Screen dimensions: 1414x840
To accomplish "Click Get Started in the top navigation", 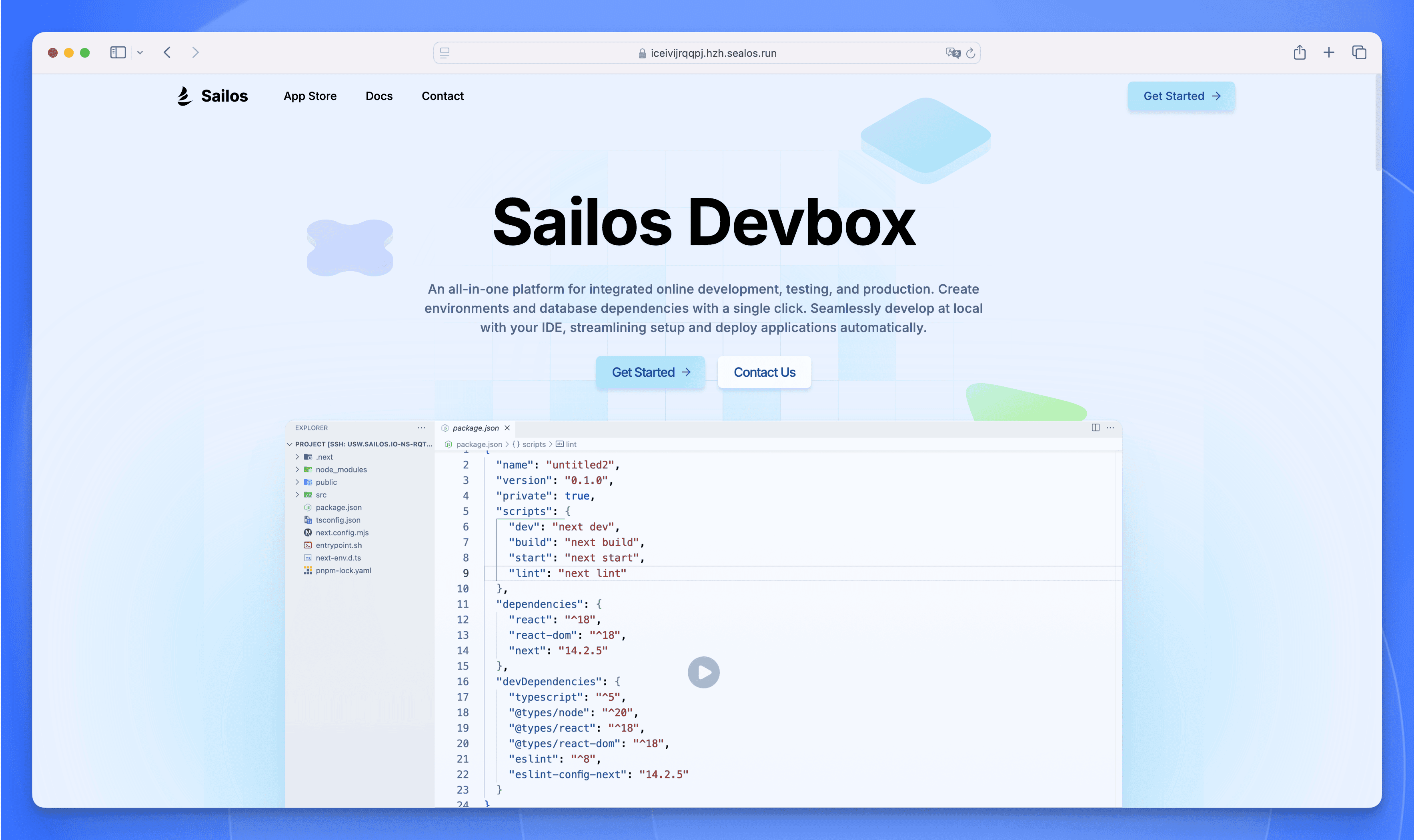I will click(1181, 96).
